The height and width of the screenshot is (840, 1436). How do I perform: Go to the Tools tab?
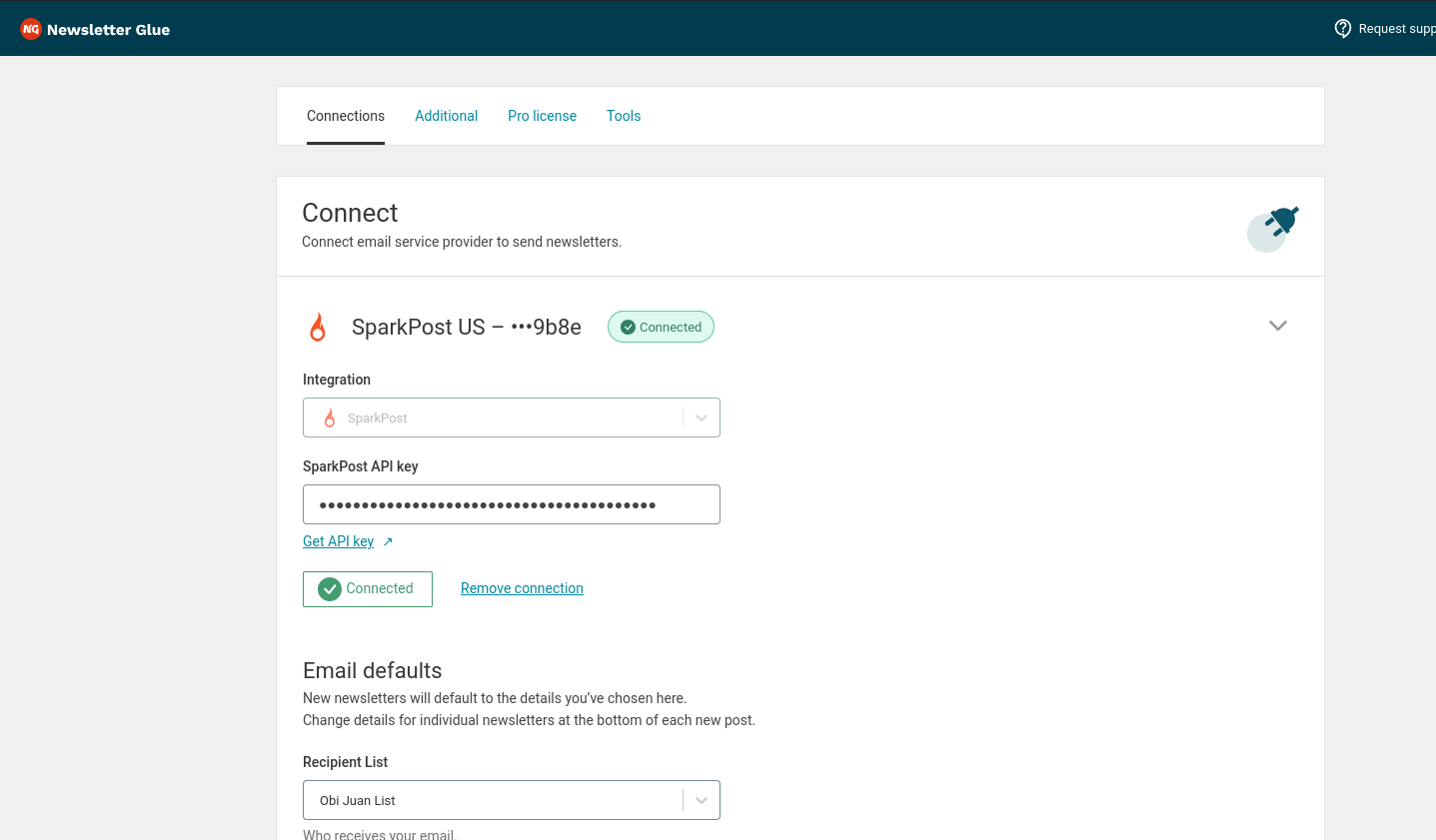(x=624, y=116)
